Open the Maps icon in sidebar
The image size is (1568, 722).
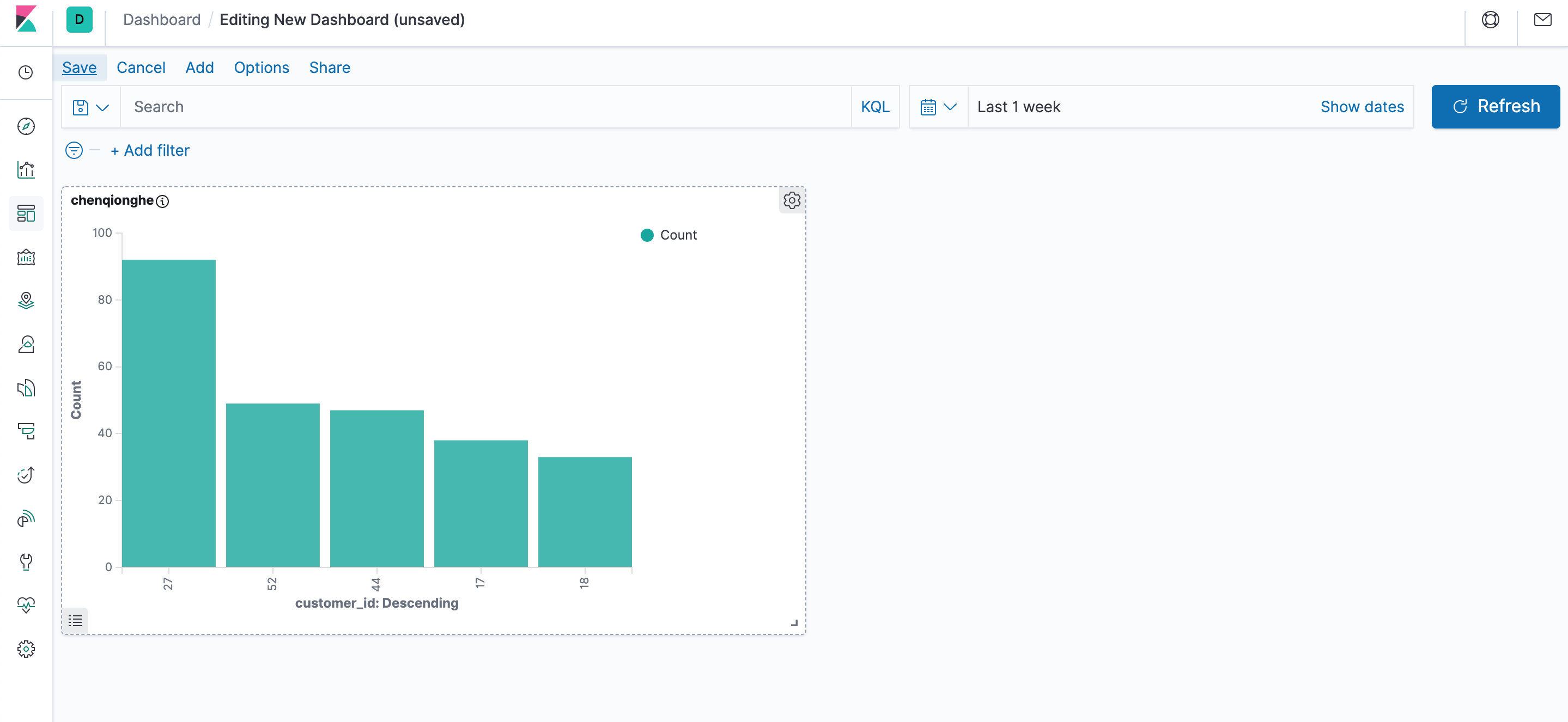point(26,301)
